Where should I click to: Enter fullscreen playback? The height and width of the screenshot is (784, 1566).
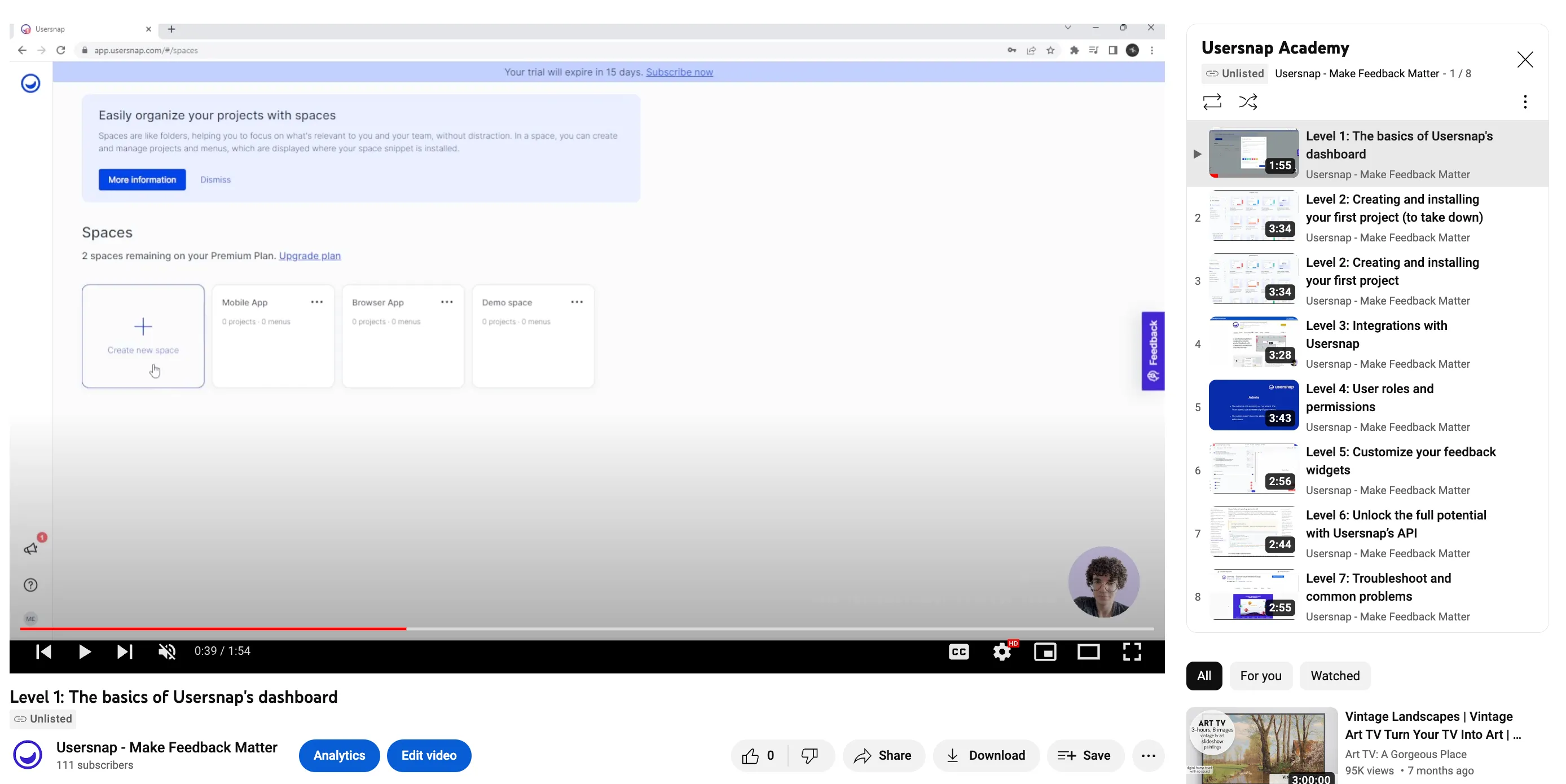point(1132,651)
